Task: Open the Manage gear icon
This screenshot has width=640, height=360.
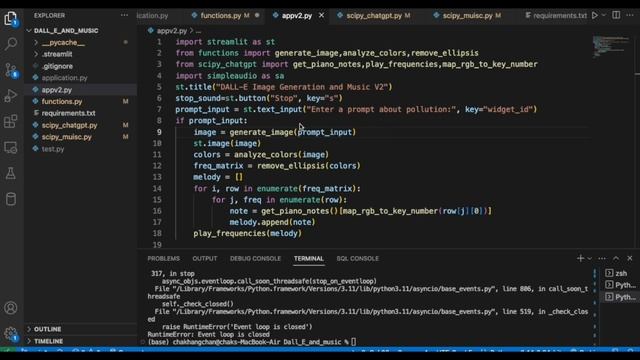Action: click(11, 334)
